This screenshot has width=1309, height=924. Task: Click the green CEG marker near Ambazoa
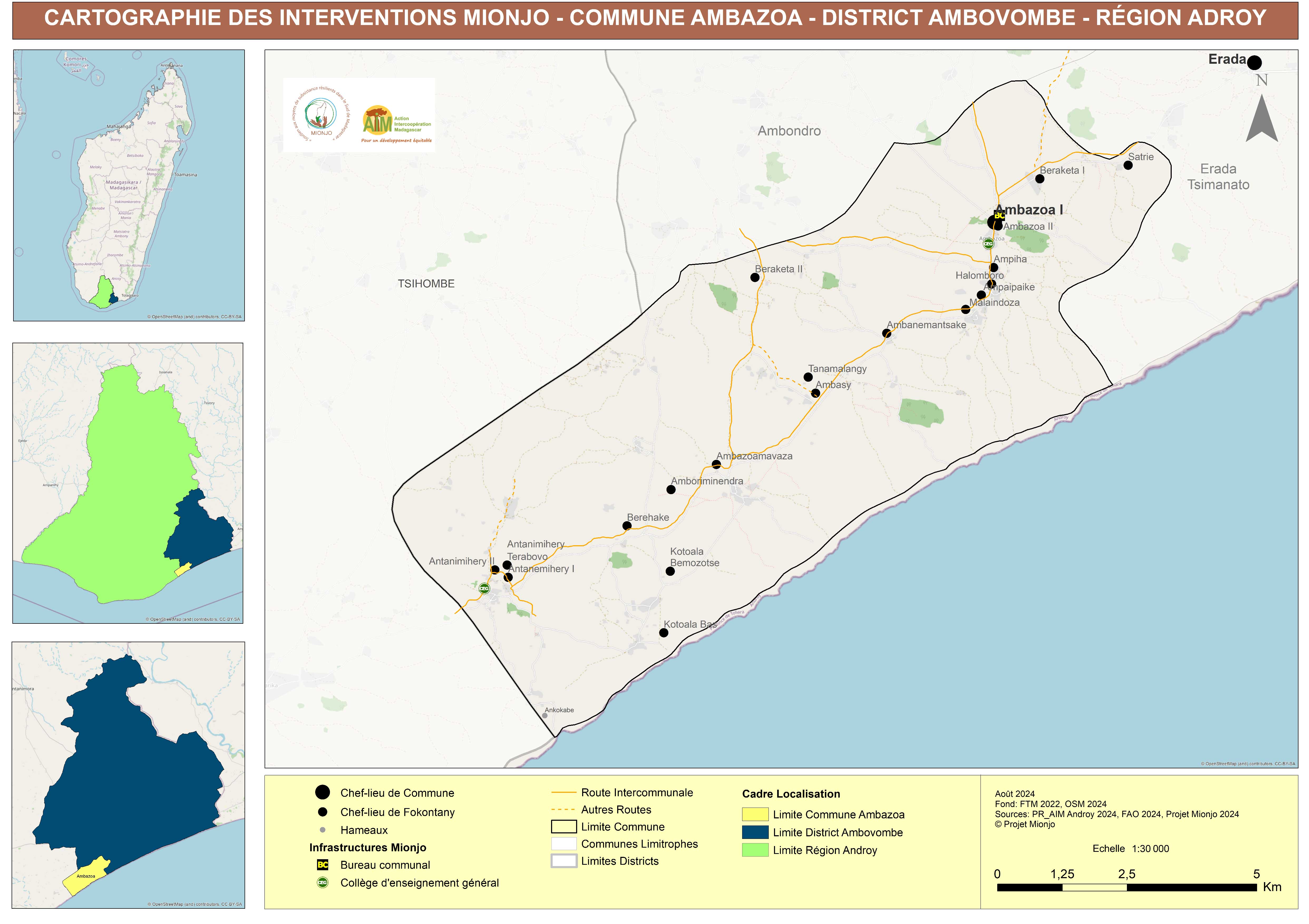click(988, 244)
